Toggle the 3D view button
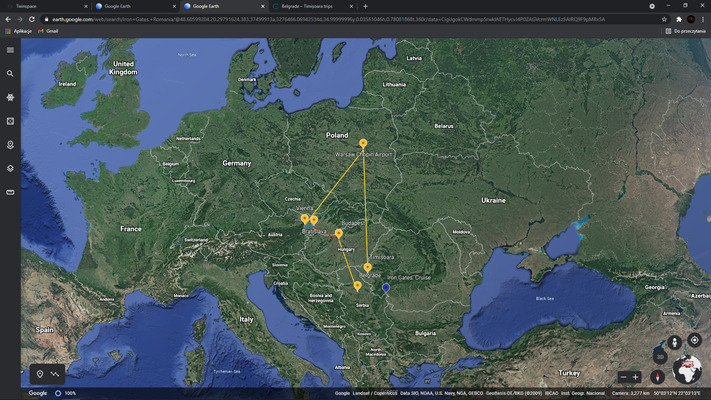The width and height of the screenshot is (711, 400). click(x=660, y=357)
